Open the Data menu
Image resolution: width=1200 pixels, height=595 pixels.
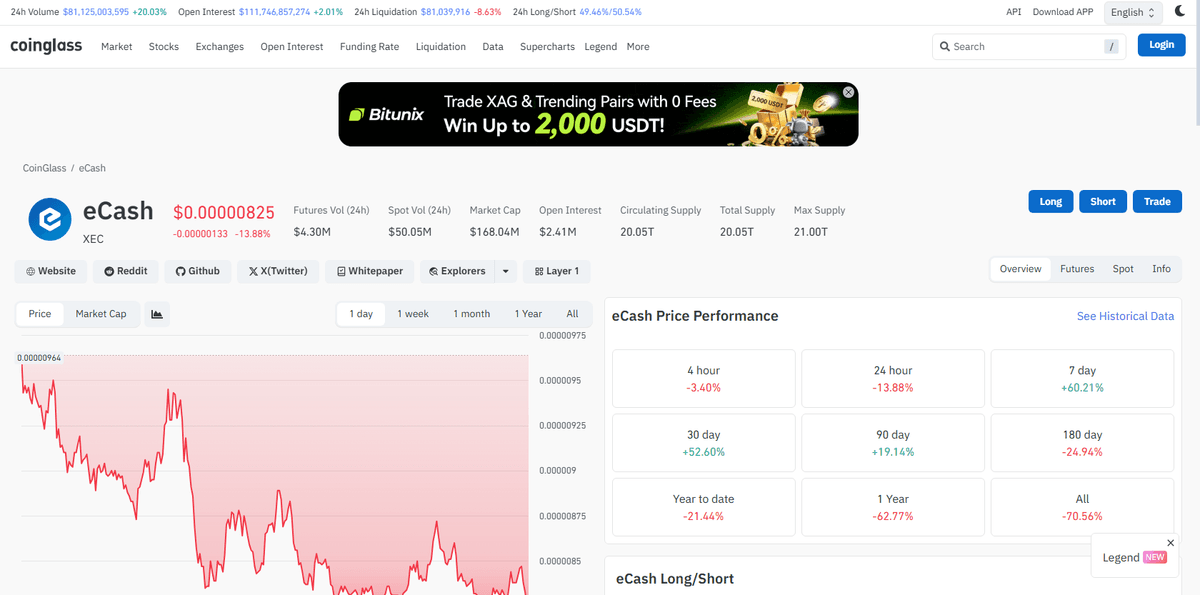click(x=493, y=46)
